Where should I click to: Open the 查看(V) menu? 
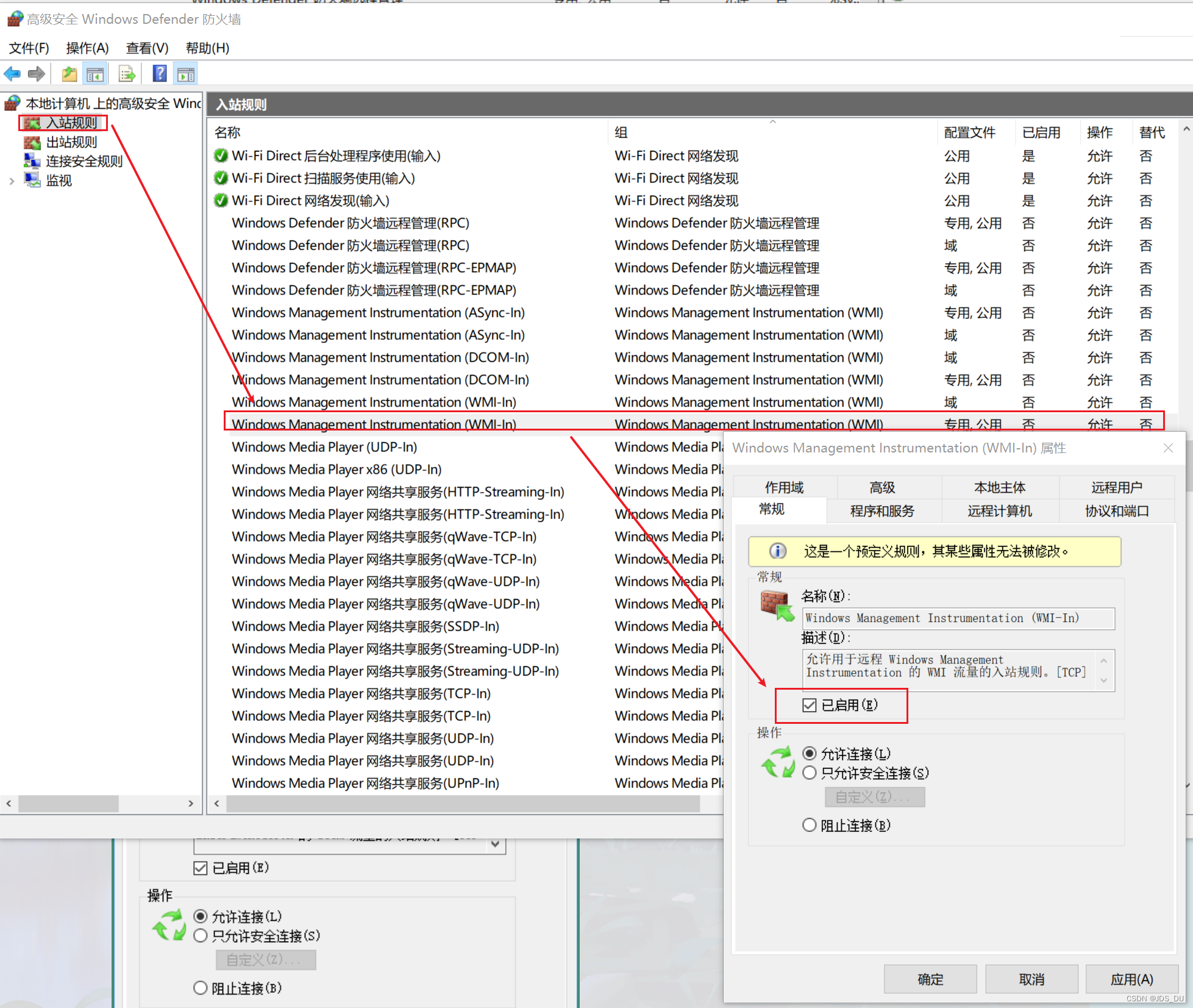tap(146, 48)
